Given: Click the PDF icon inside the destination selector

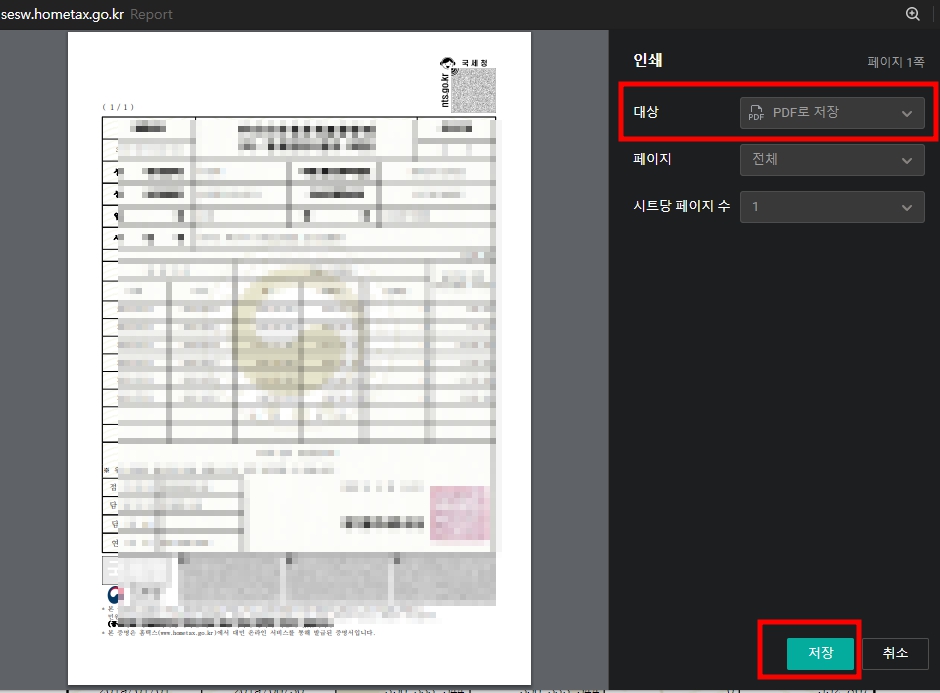Looking at the screenshot, I should tap(757, 113).
